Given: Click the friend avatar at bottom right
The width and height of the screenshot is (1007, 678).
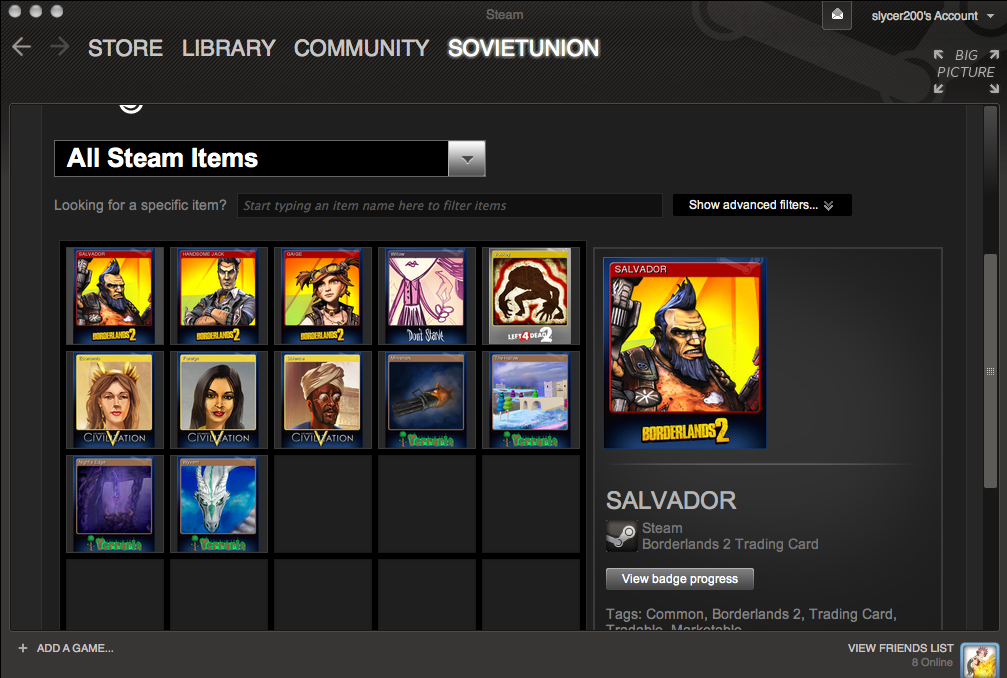Looking at the screenshot, I should tap(979, 660).
